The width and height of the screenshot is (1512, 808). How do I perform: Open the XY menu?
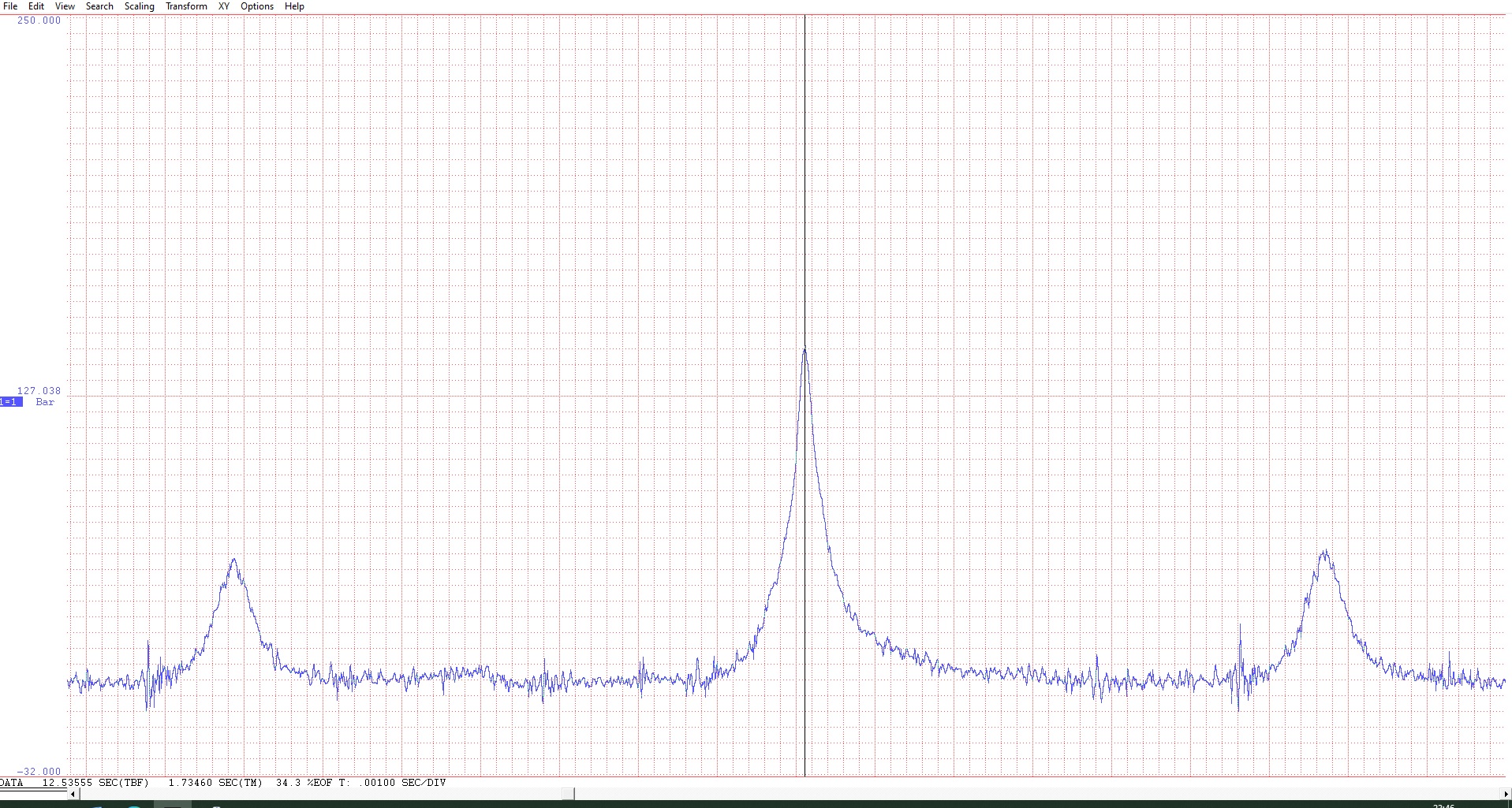[224, 6]
